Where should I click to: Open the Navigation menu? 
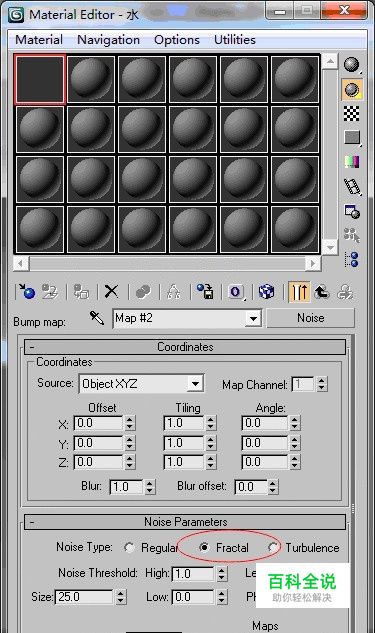108,40
